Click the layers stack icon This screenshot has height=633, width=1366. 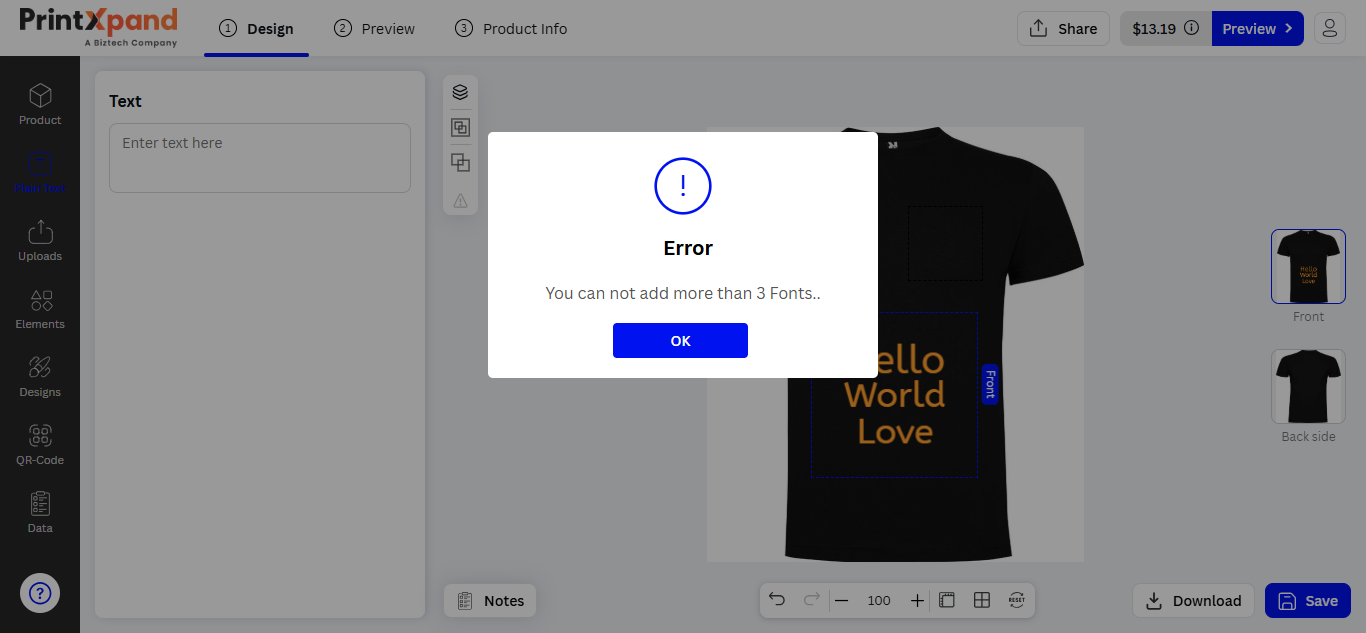460,92
